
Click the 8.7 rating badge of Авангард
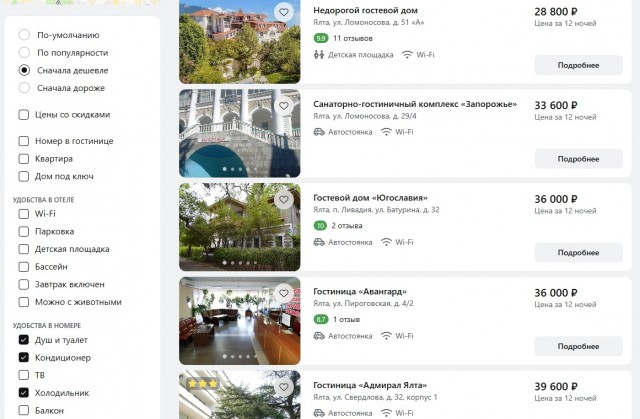pos(321,319)
